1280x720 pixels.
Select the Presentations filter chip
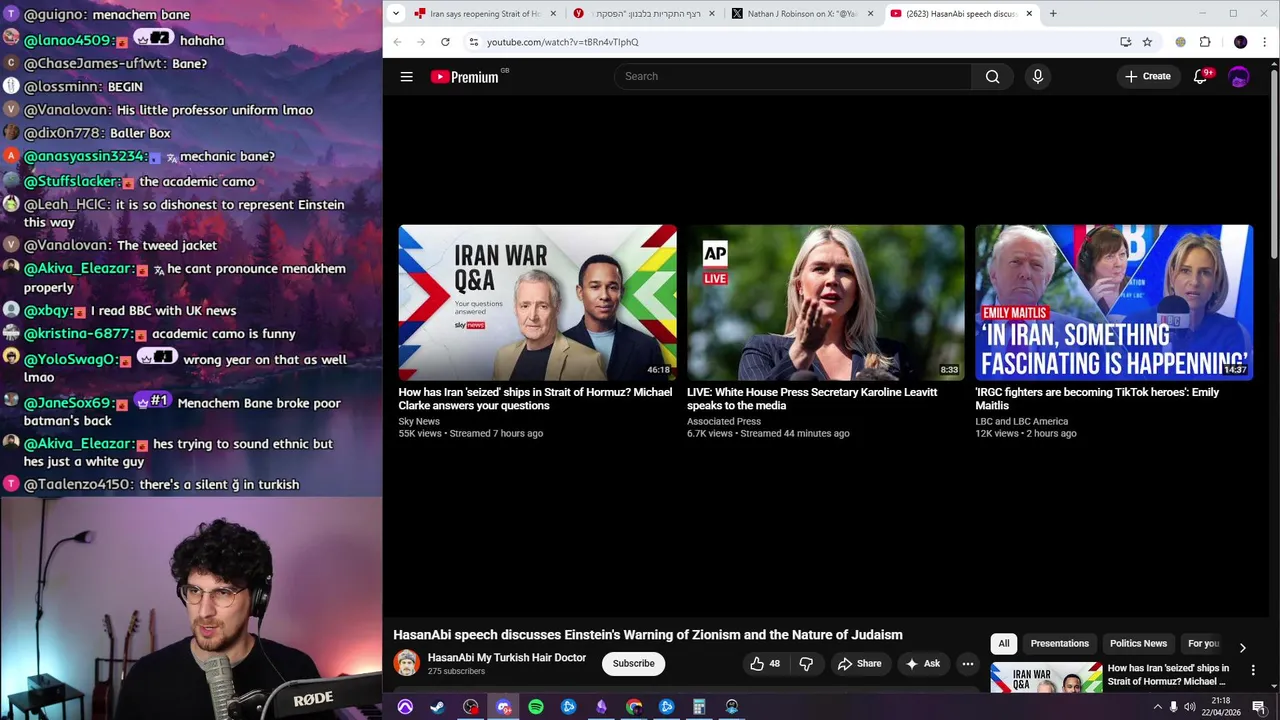[x=1059, y=643]
